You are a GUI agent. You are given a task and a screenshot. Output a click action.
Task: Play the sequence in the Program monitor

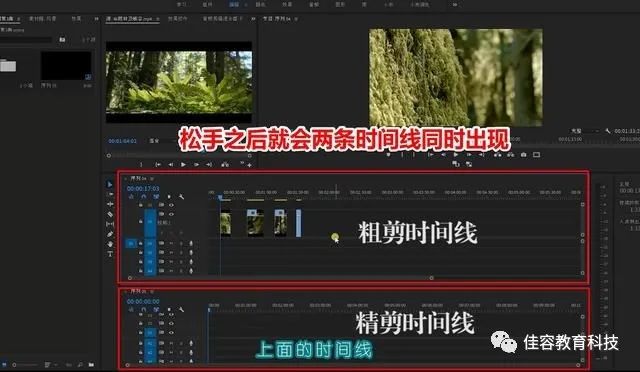click(456, 155)
